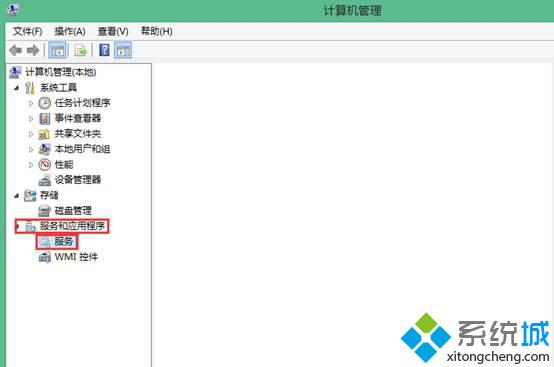The width and height of the screenshot is (554, 367).
Task: Collapse the 系统工具 tree node
Action: click(17, 88)
